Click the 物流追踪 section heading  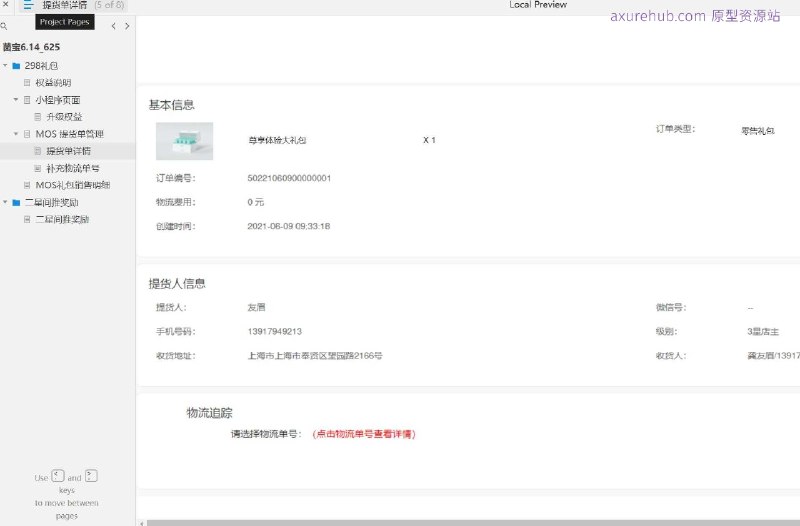tap(209, 413)
